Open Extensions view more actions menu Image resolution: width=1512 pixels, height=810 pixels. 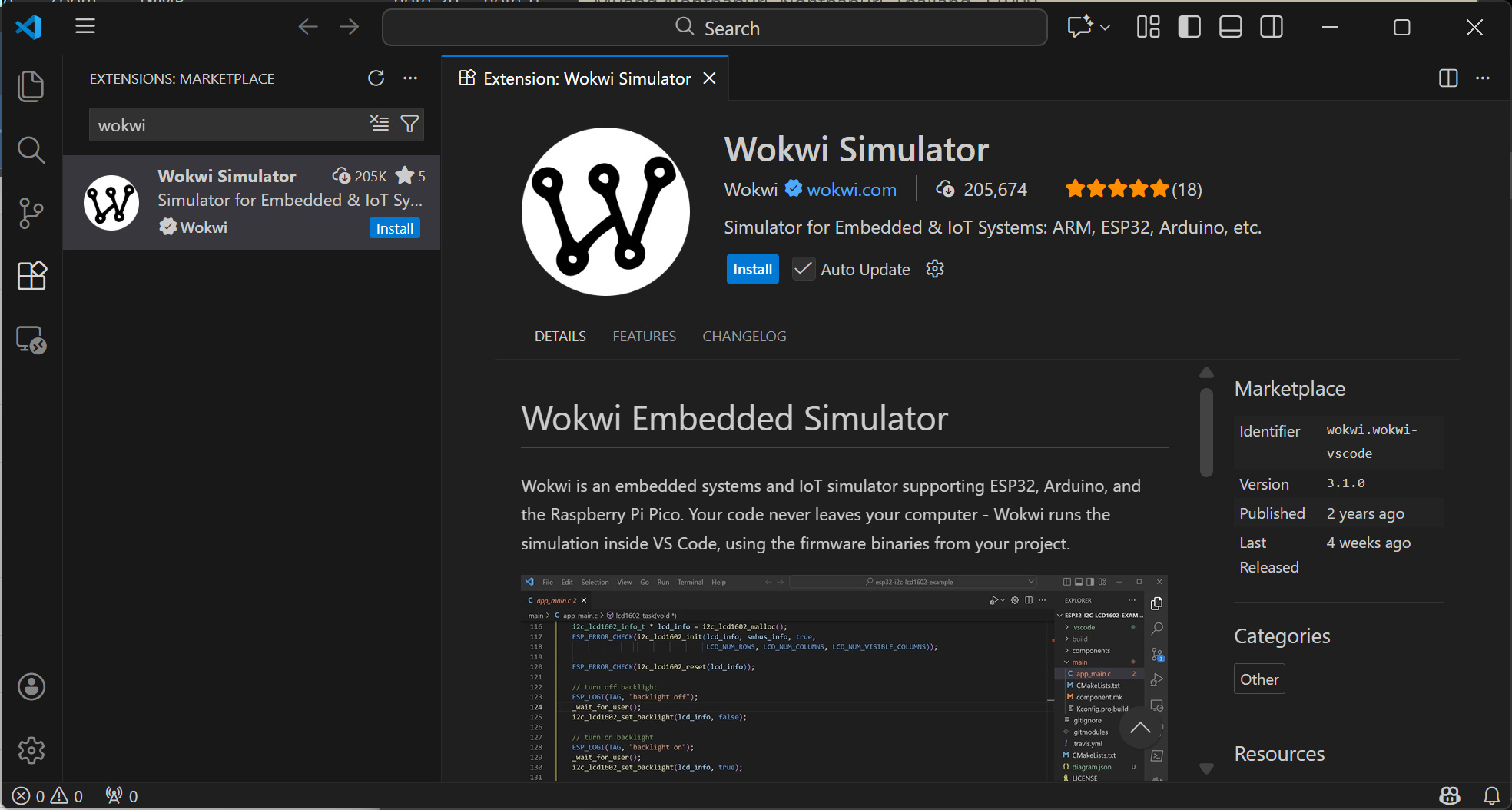tap(411, 78)
